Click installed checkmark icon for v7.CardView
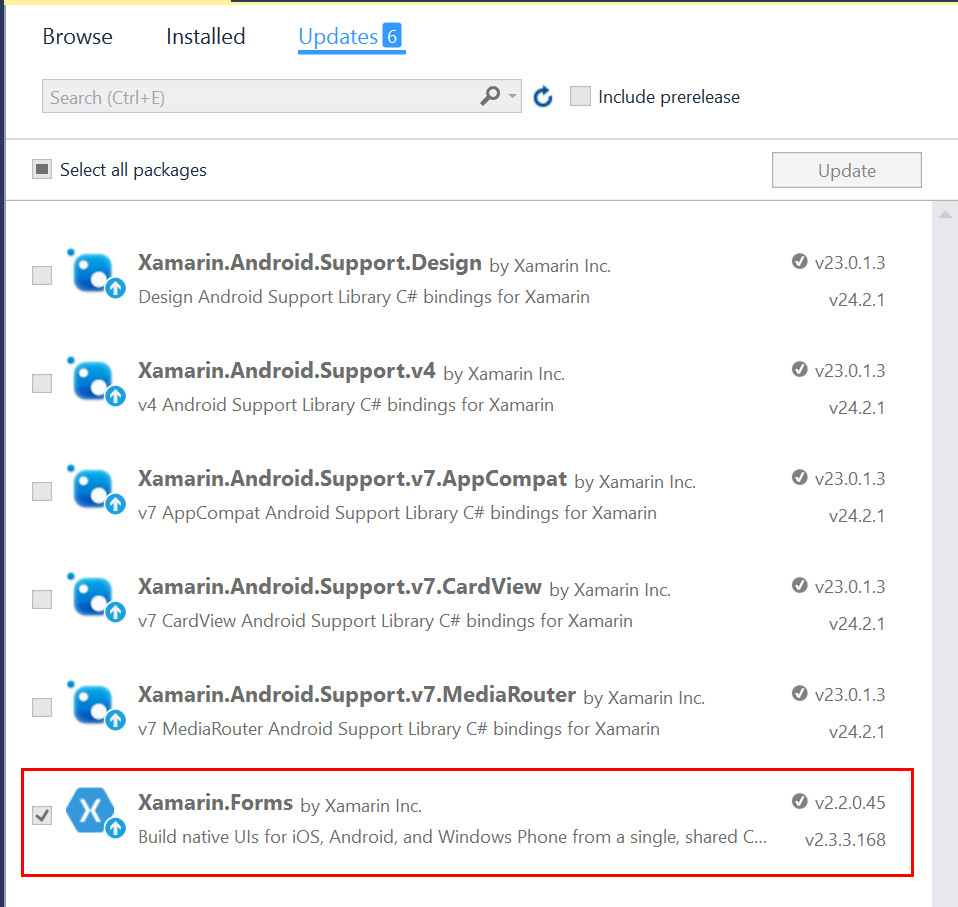The height and width of the screenshot is (907, 958). (799, 585)
